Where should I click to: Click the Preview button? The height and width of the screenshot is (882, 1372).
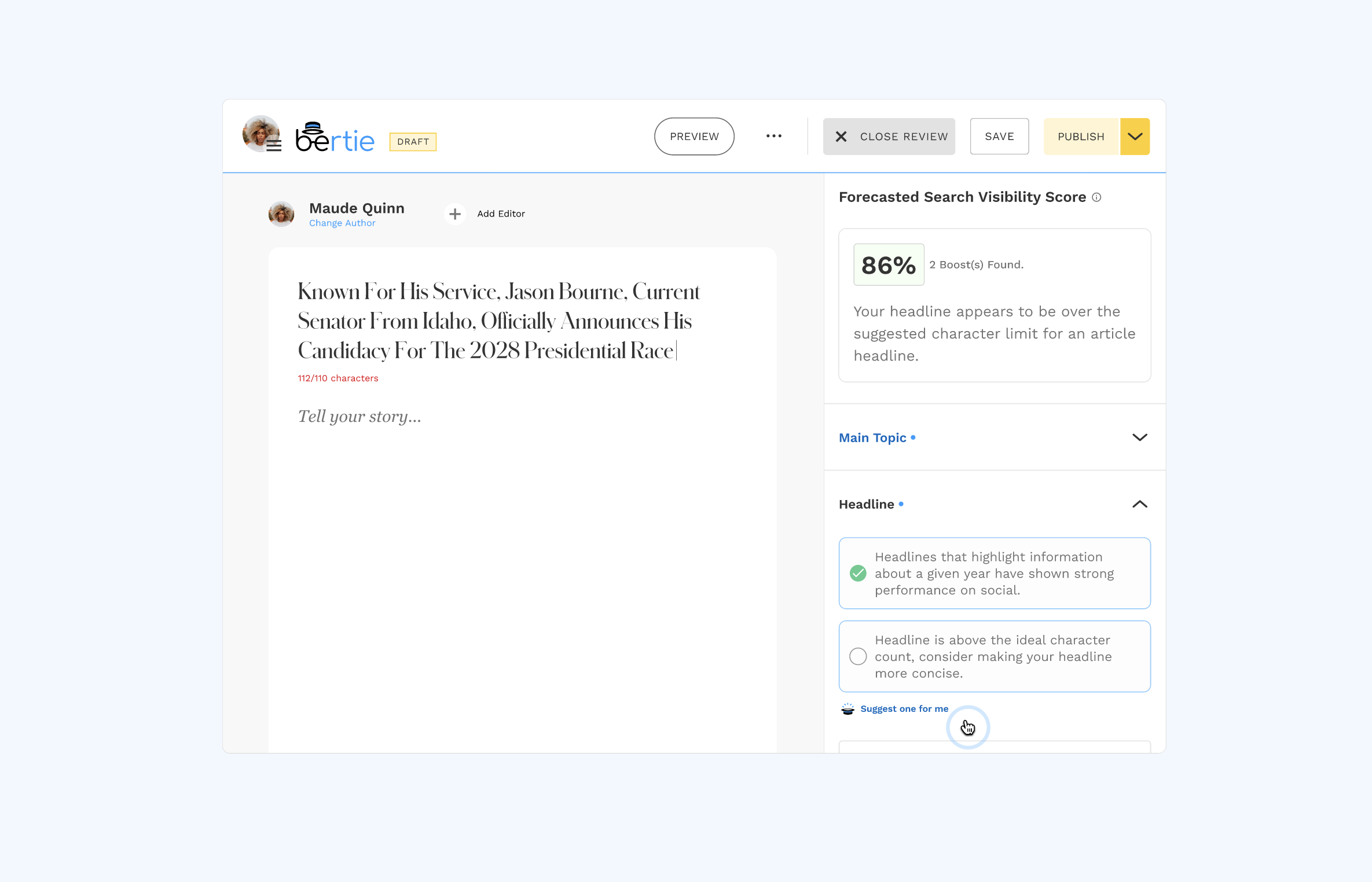[x=694, y=137]
